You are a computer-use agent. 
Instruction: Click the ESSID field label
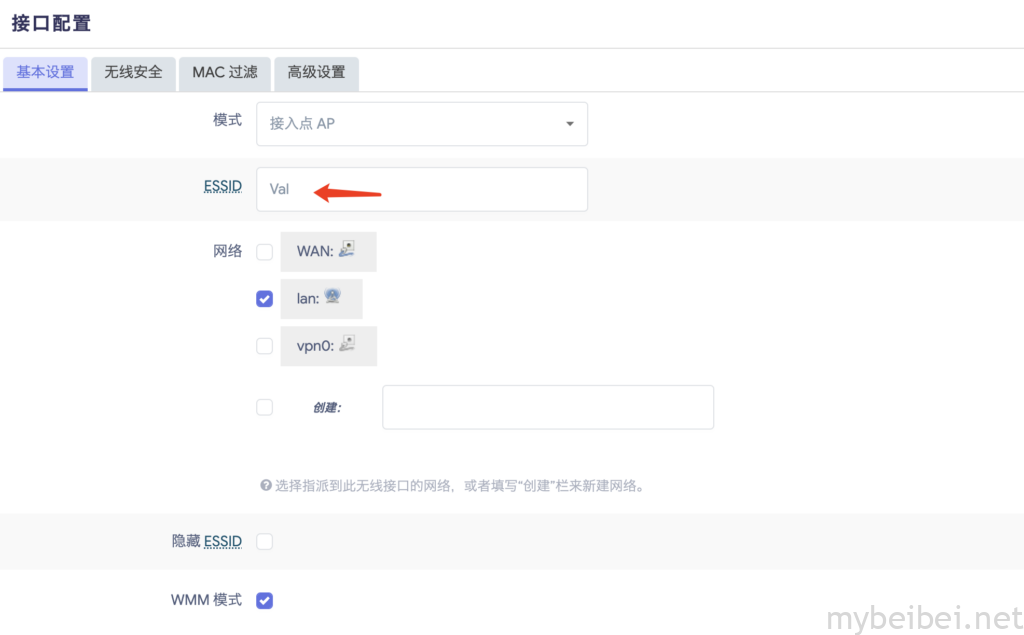[x=222, y=187]
